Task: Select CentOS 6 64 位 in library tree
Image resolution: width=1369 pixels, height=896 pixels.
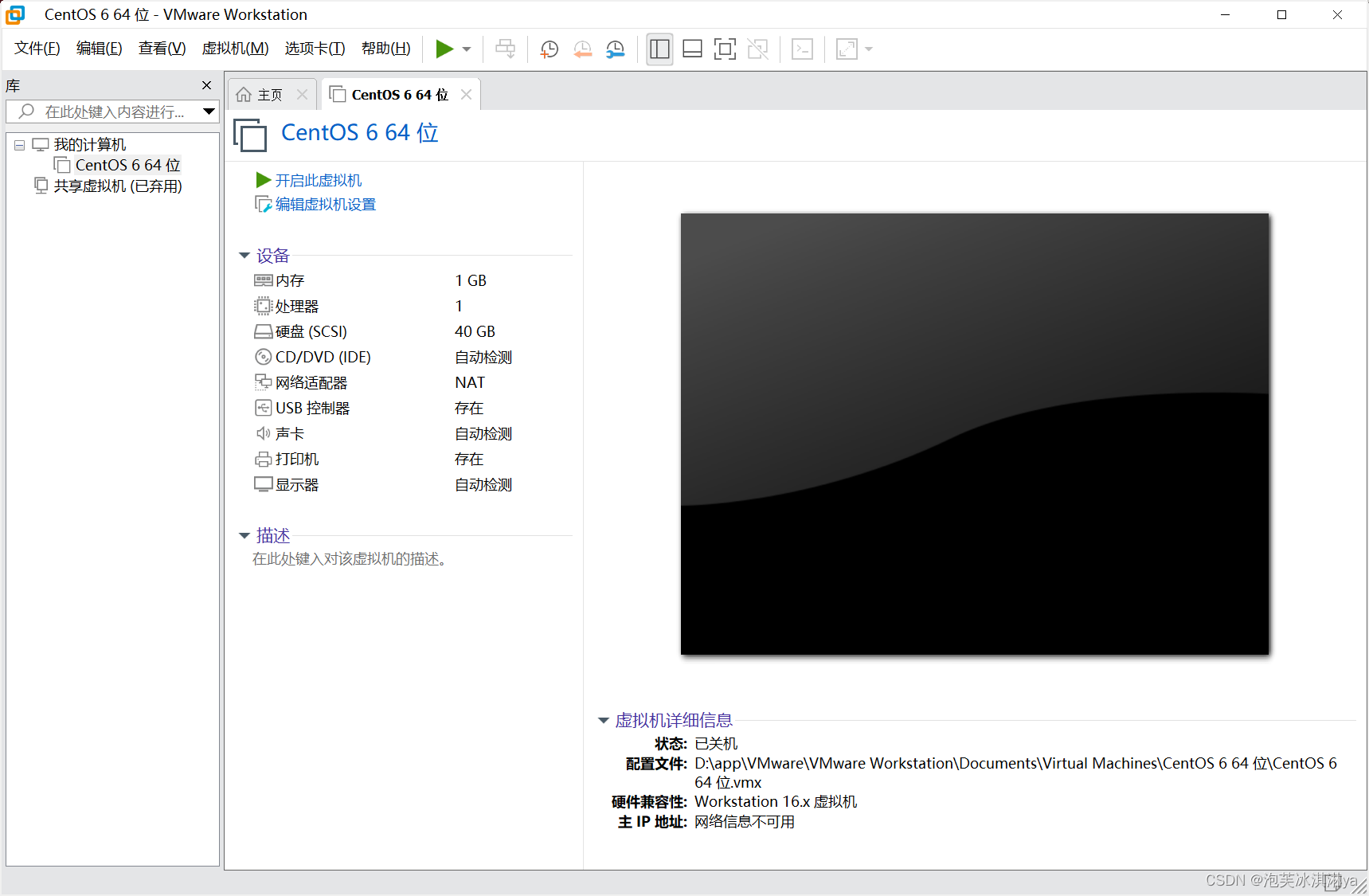Action: click(x=127, y=165)
